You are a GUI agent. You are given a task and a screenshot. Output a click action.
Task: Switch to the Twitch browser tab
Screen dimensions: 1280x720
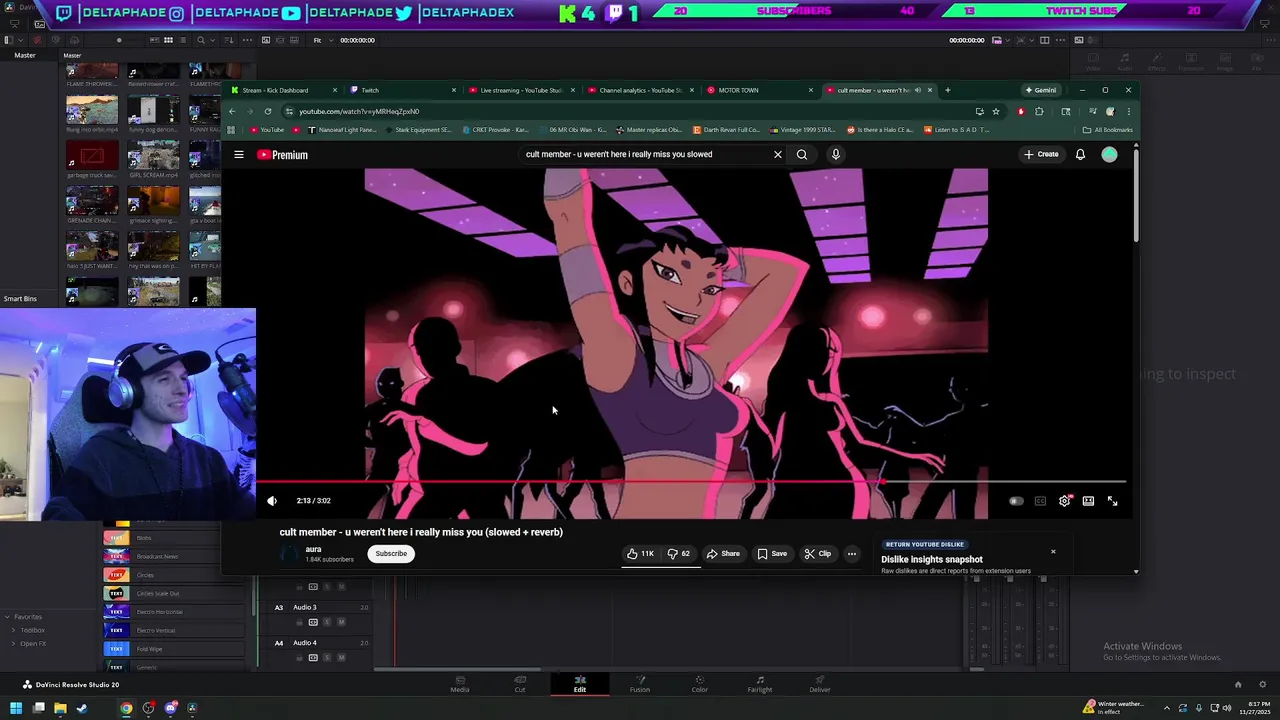point(401,90)
